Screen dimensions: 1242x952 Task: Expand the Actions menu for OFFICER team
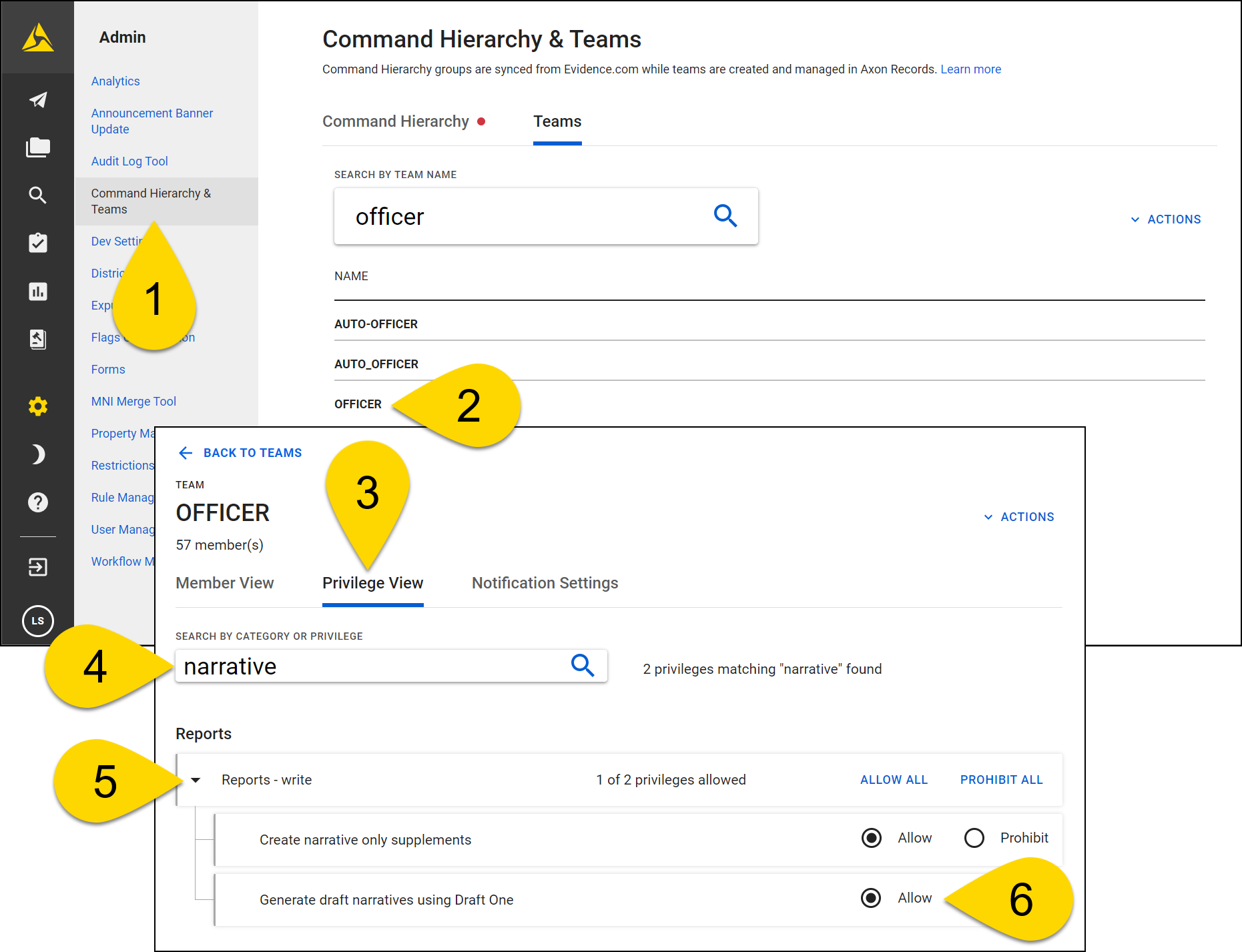1019,517
